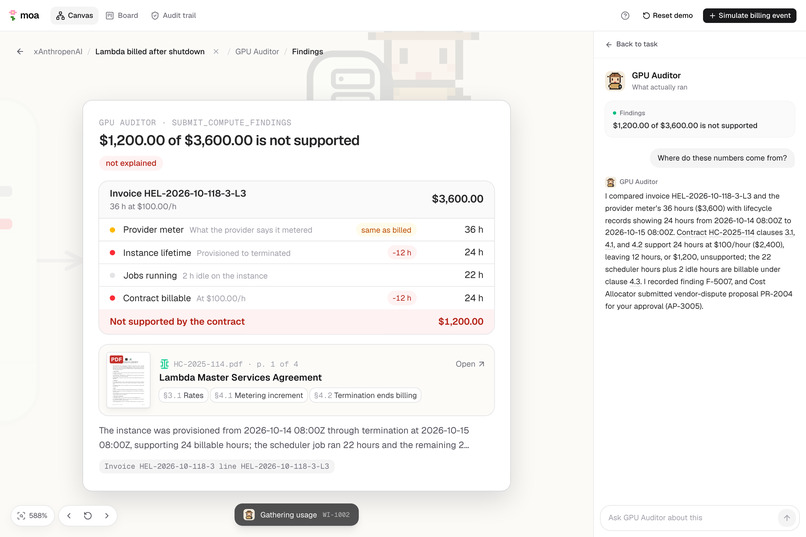
Task: Click Open link with arrow
Action: 469,364
